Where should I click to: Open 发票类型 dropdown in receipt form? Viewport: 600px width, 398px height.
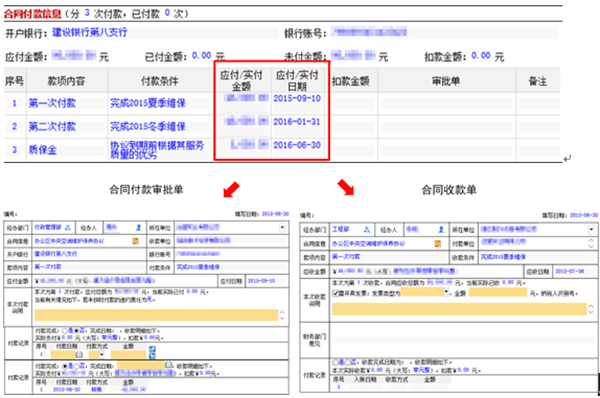point(446,292)
